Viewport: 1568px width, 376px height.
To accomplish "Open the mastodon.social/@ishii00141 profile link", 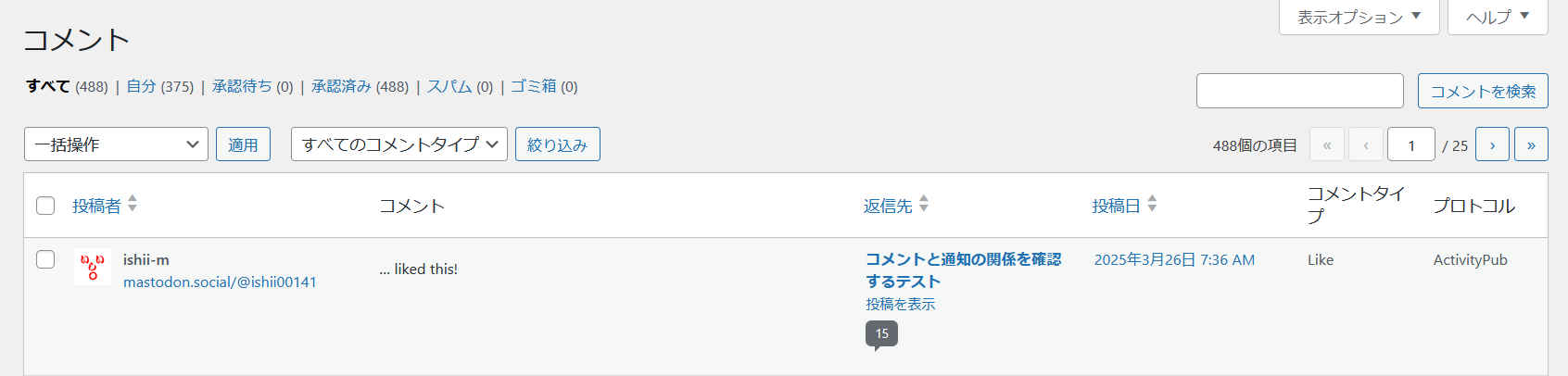I will pyautogui.click(x=220, y=282).
